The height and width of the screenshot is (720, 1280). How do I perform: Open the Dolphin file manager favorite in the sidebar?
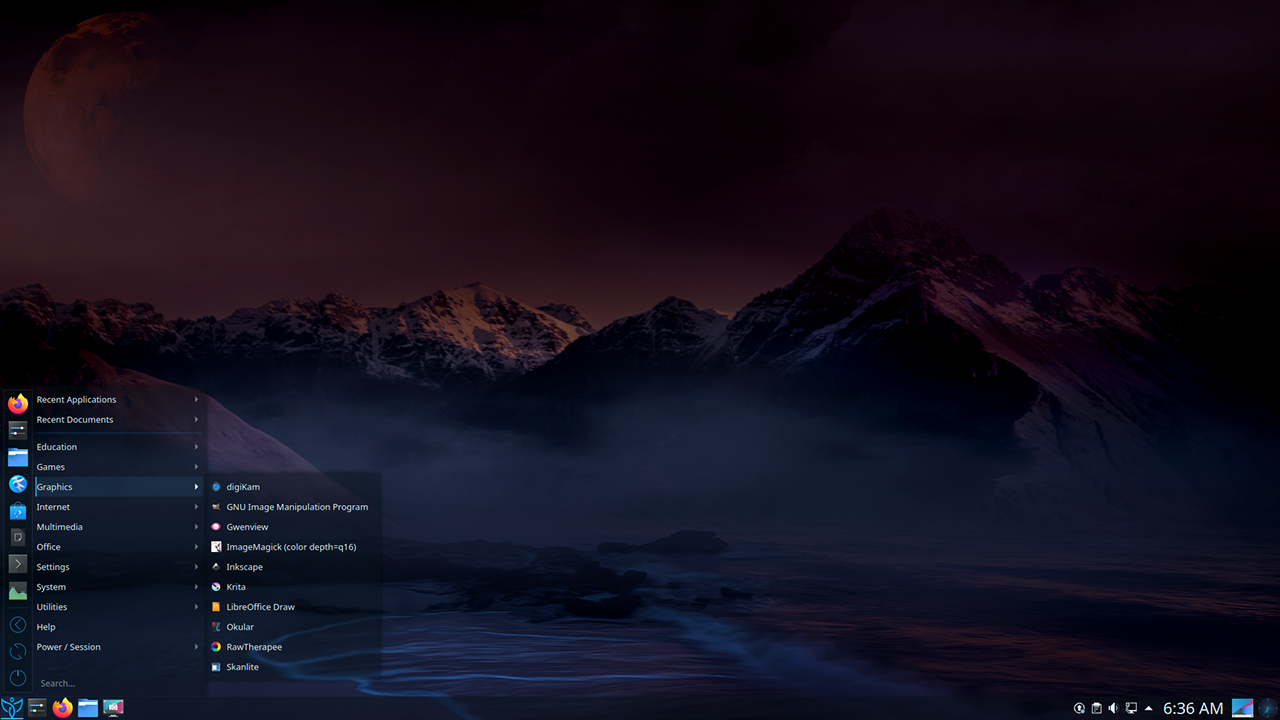coord(17,458)
